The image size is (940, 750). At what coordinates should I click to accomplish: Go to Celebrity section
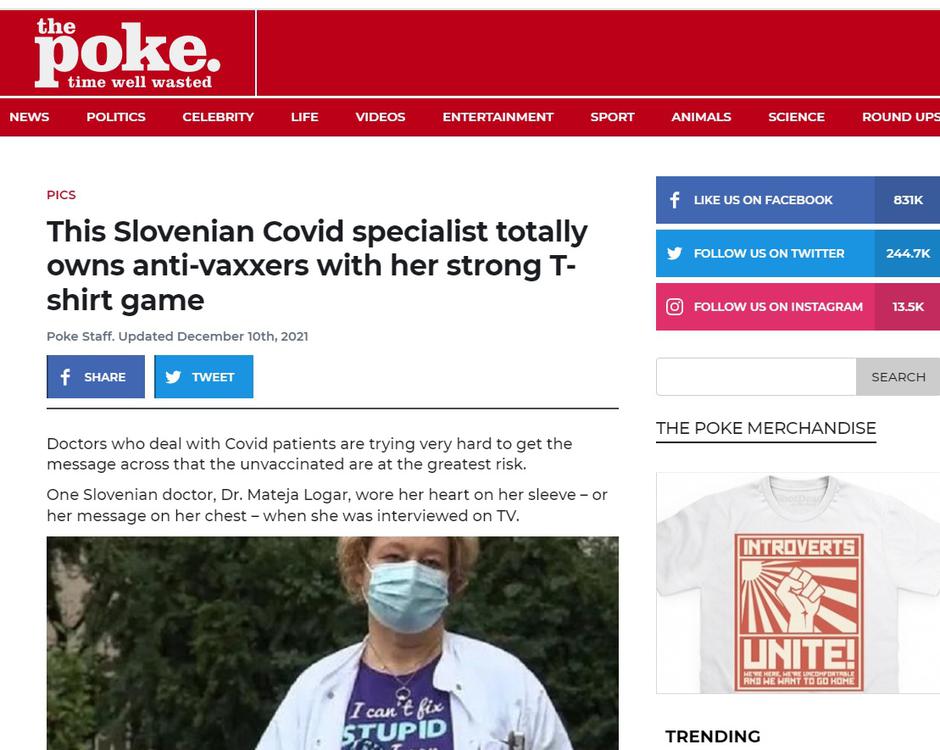point(218,117)
